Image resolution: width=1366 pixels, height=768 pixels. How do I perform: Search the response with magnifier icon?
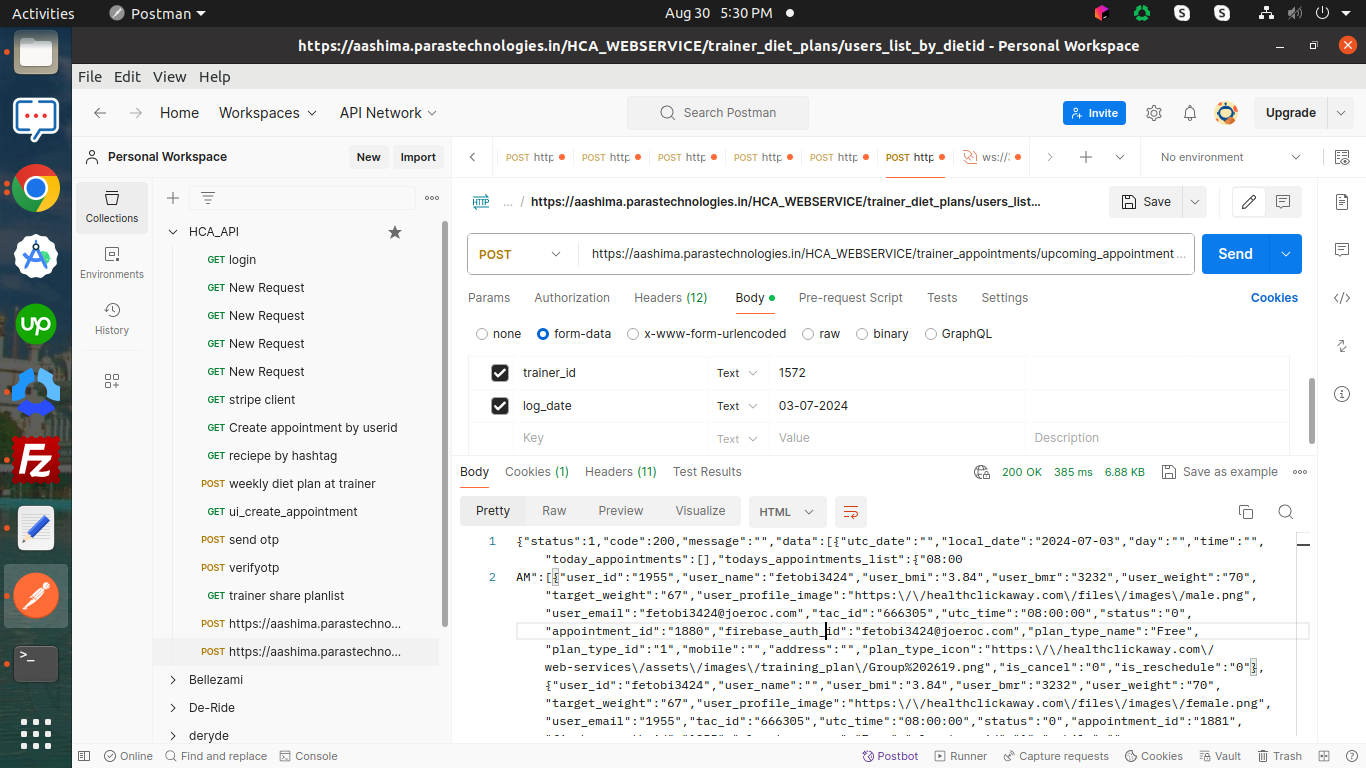pos(1286,512)
